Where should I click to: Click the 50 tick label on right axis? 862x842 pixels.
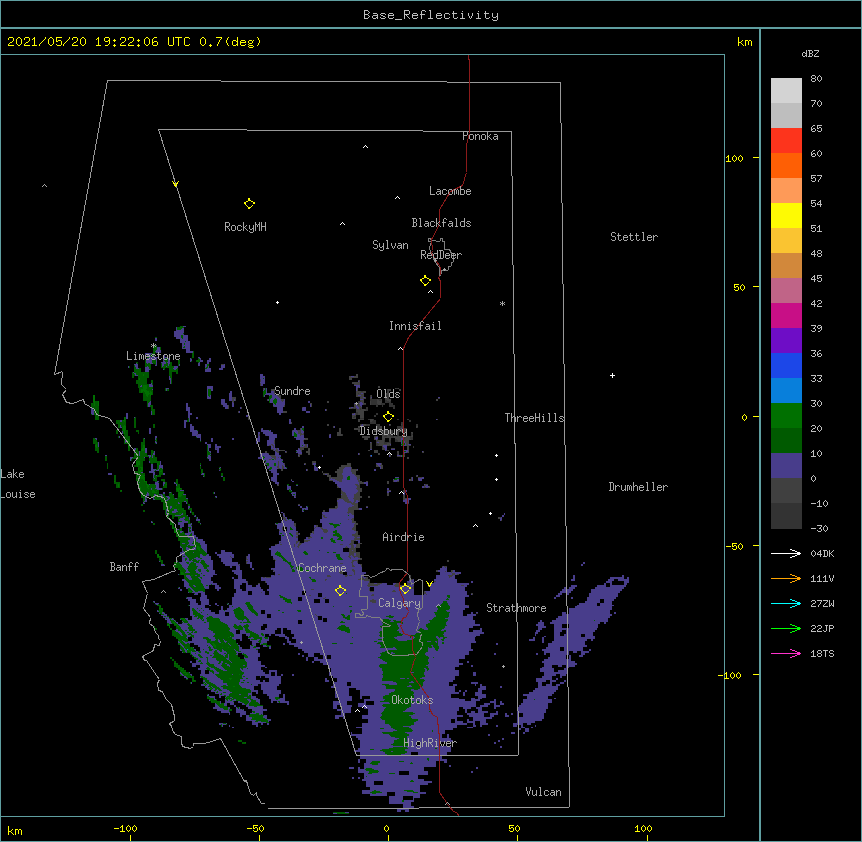click(x=739, y=287)
